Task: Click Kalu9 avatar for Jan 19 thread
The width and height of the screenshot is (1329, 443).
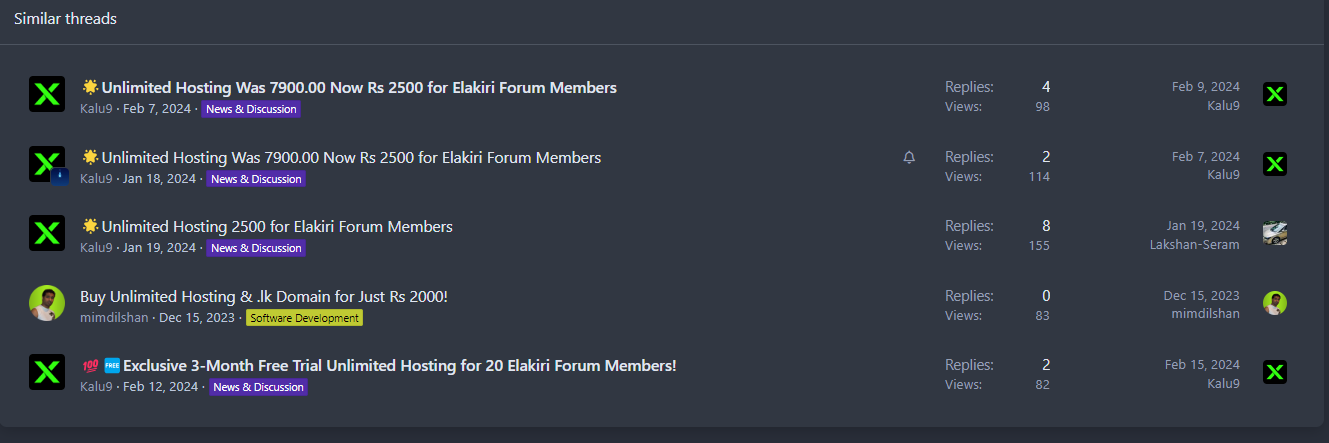Action: 47,233
